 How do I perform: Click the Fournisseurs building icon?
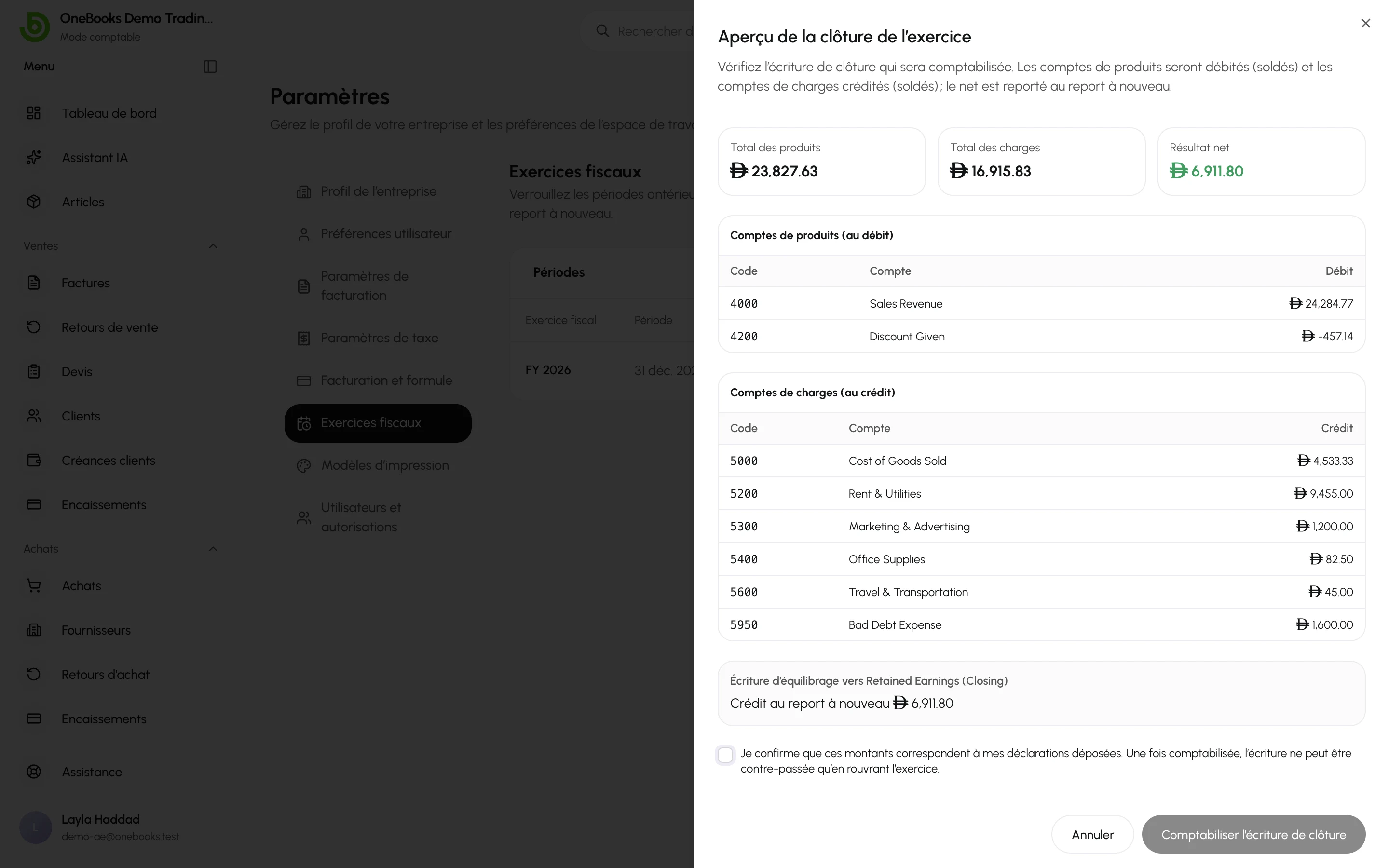pyautogui.click(x=34, y=630)
